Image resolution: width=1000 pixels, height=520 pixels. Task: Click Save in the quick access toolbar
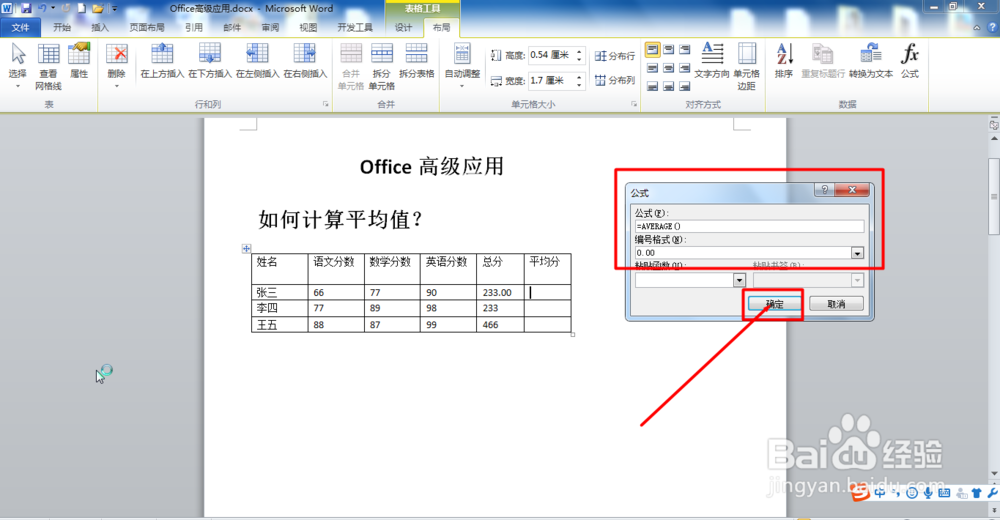(26, 8)
